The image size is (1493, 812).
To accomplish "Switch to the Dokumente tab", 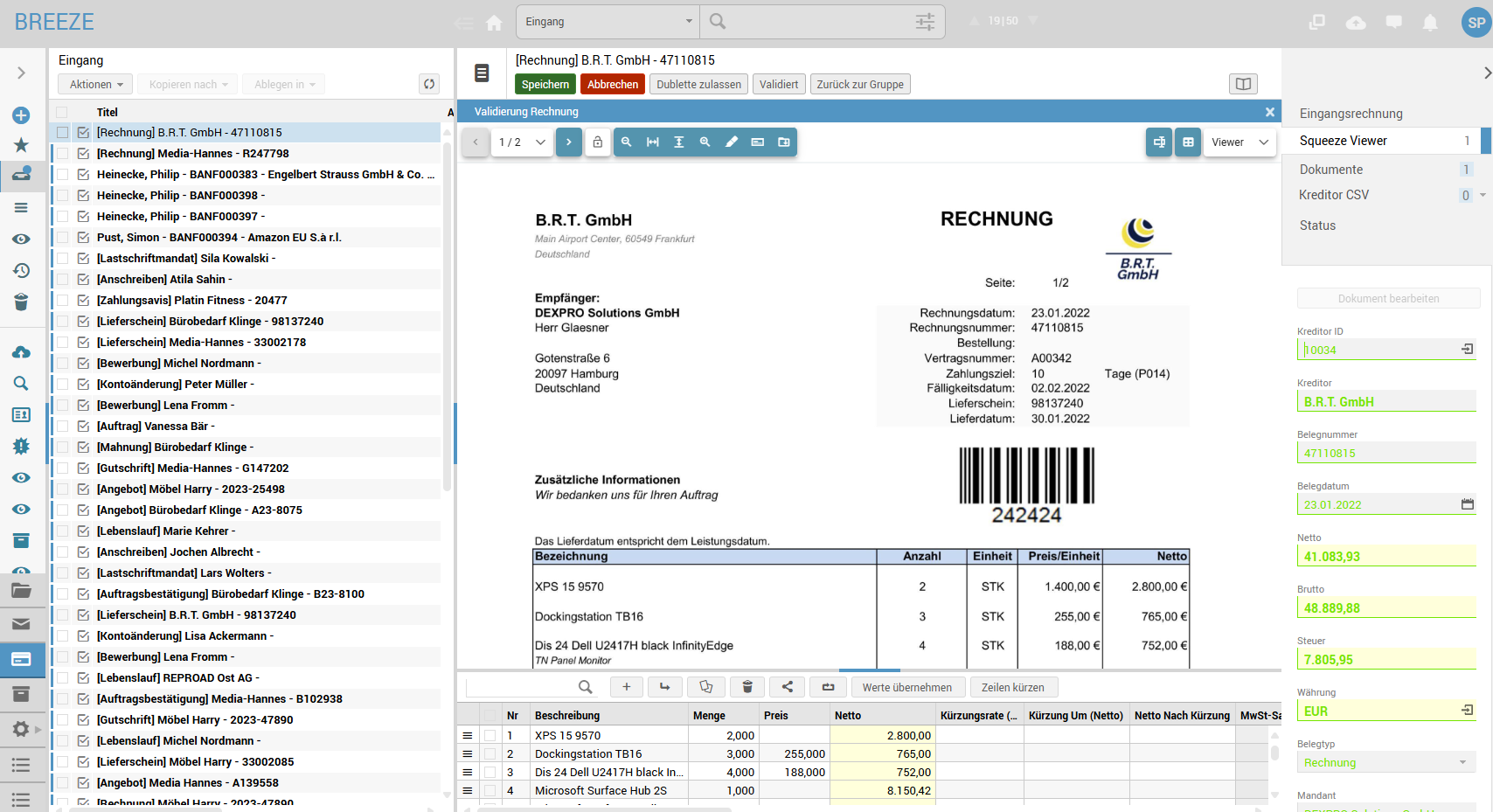I will [x=1330, y=170].
